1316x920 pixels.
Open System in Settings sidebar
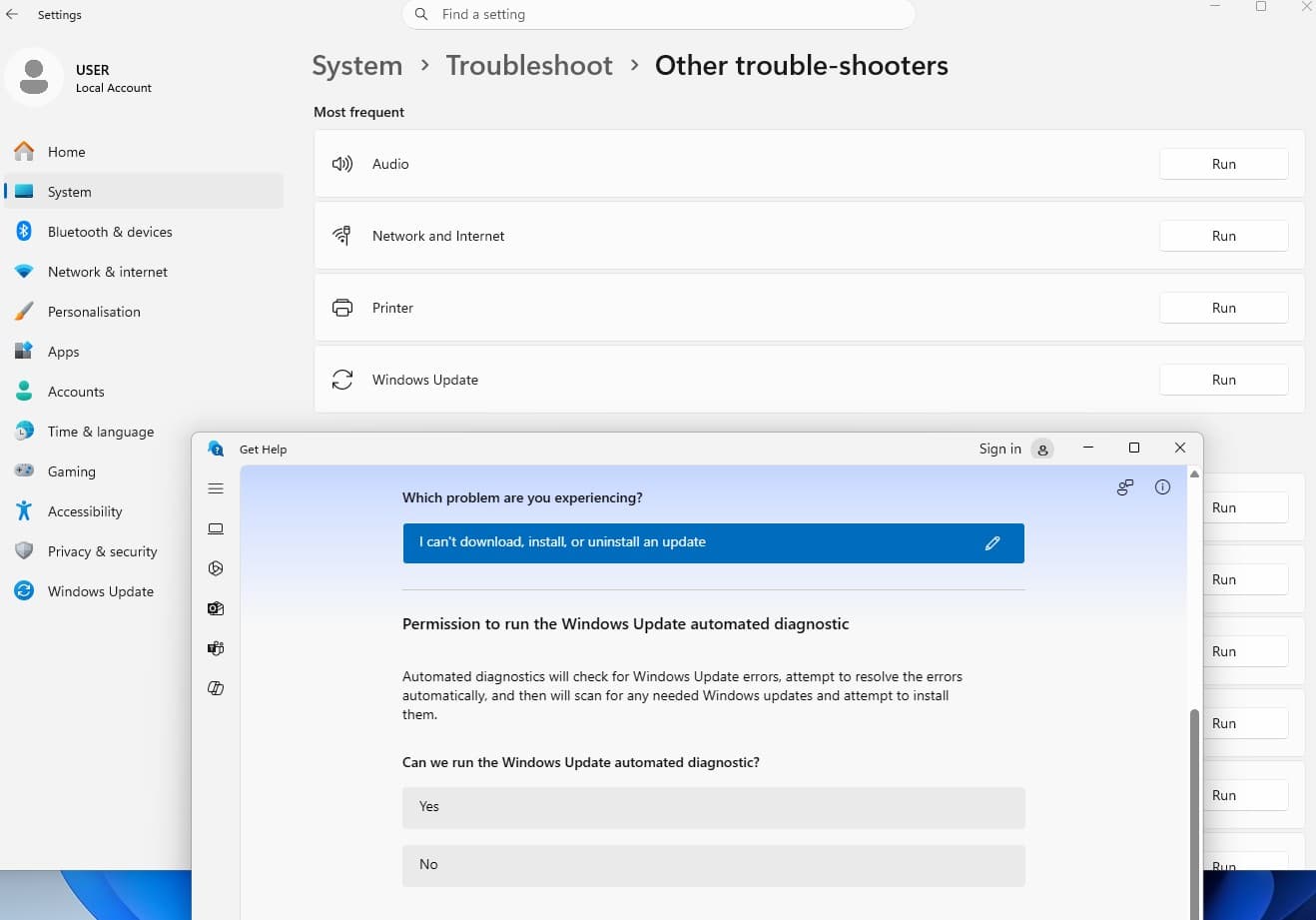point(144,192)
